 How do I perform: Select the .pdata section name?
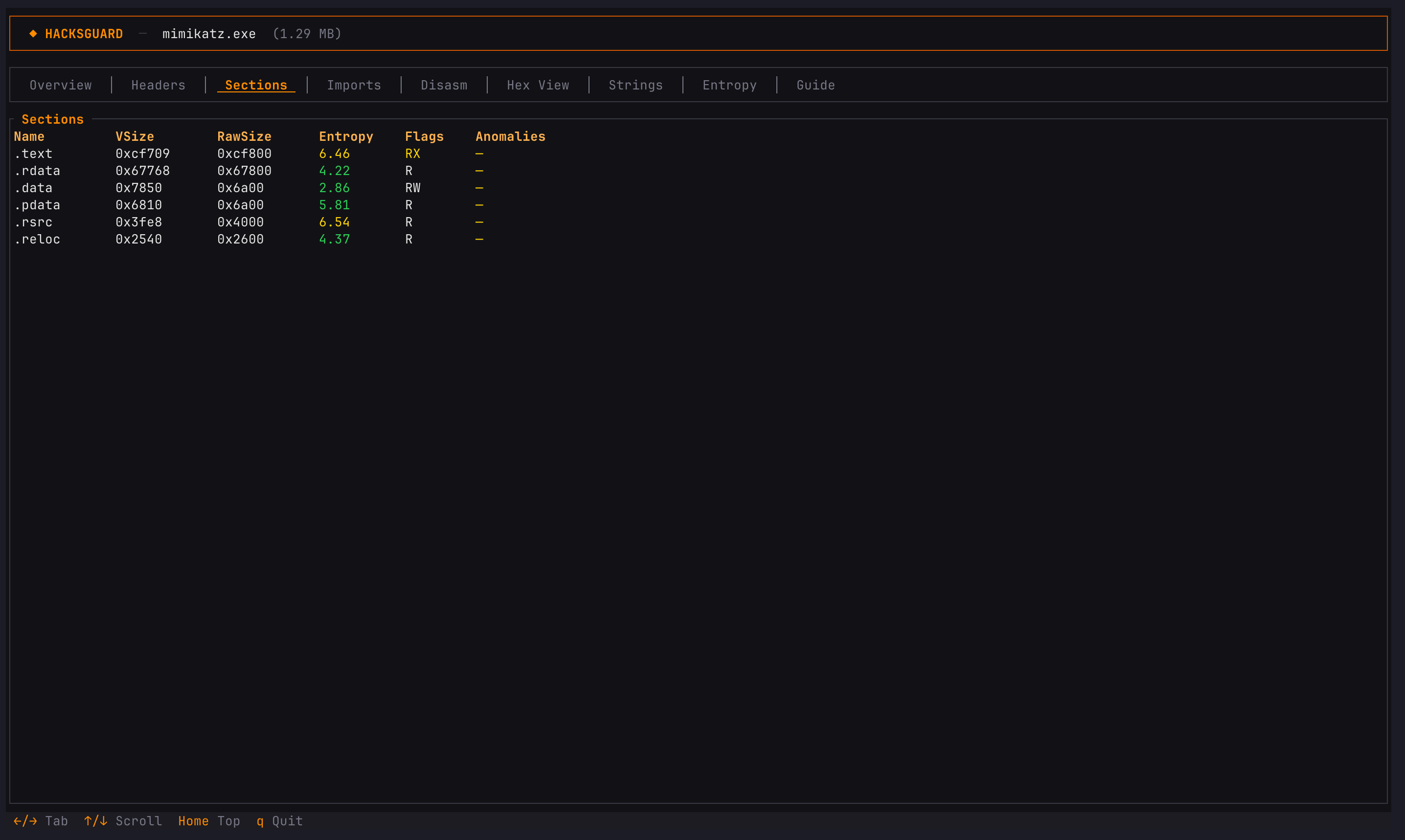[x=37, y=205]
